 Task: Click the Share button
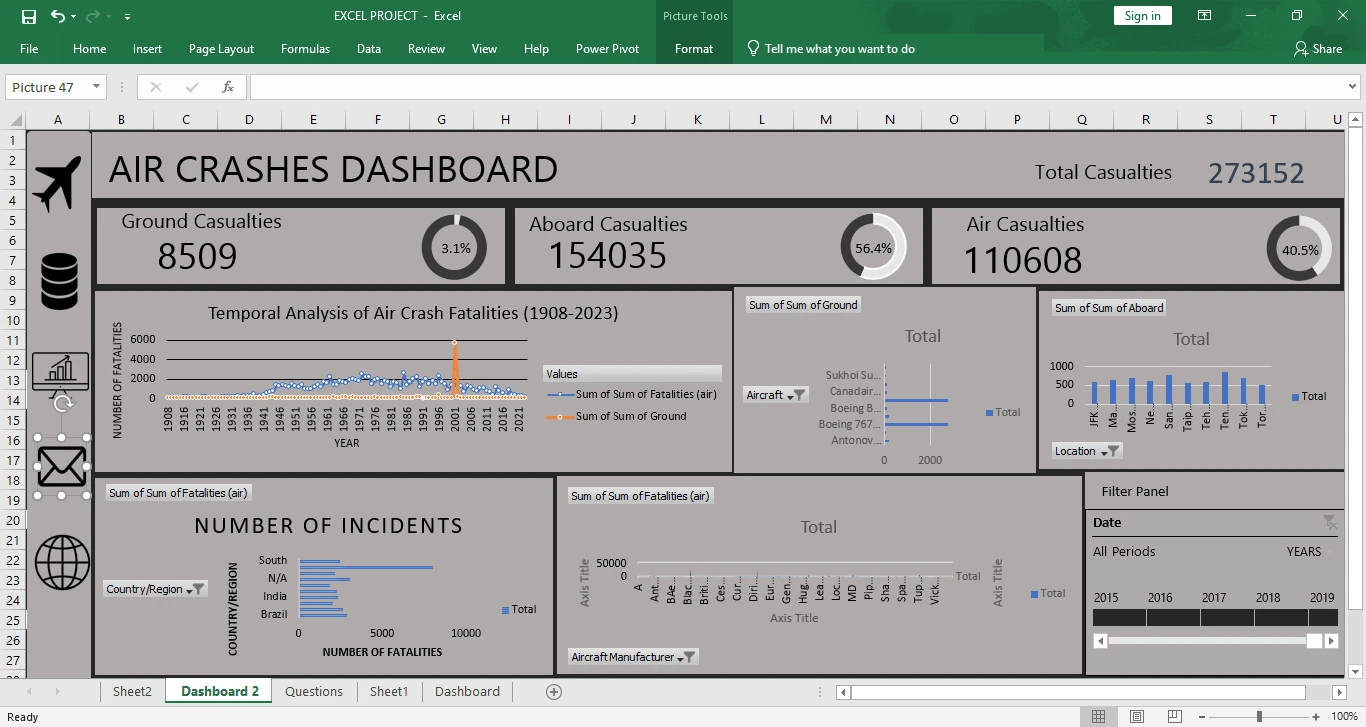click(1317, 49)
